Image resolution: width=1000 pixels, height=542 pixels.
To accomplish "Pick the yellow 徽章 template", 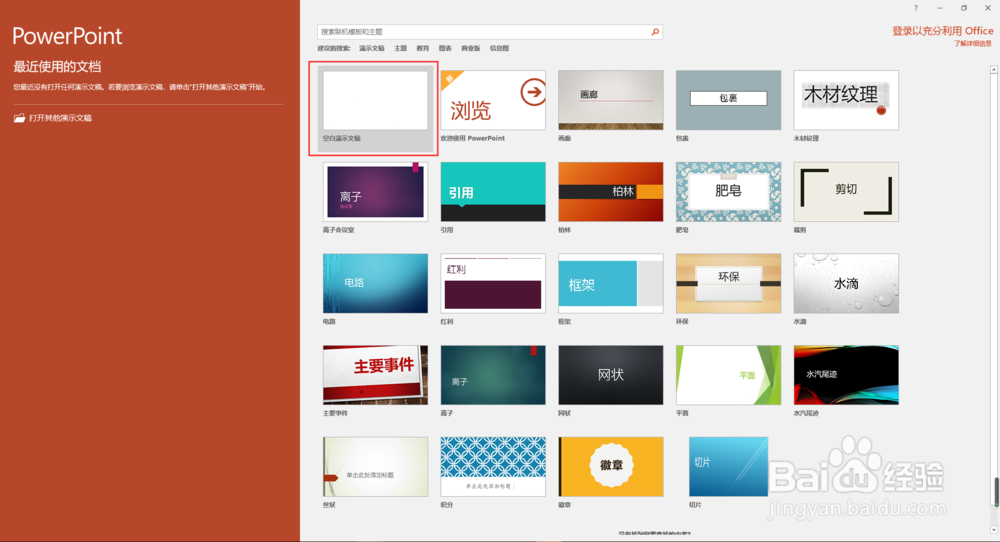I will 610,467.
